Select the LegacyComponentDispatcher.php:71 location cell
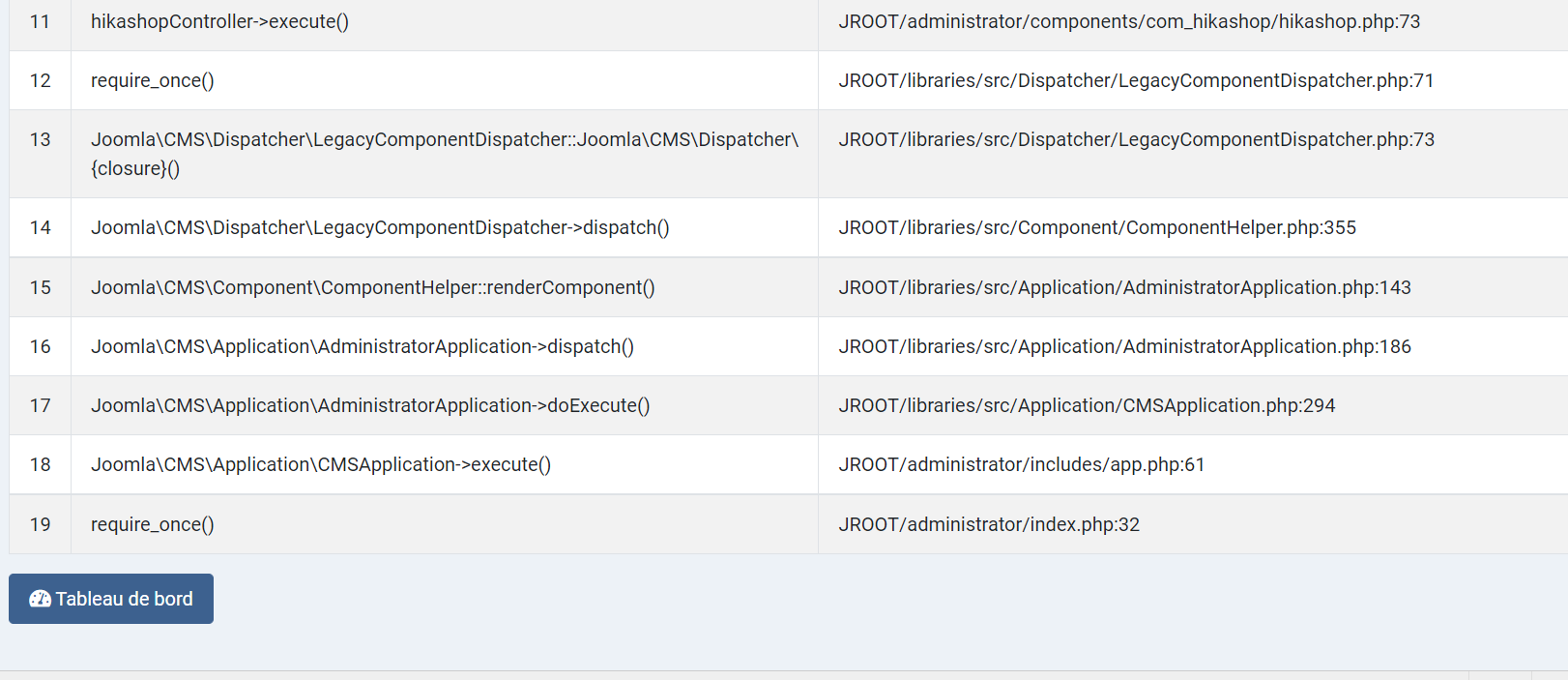 (x=1135, y=80)
